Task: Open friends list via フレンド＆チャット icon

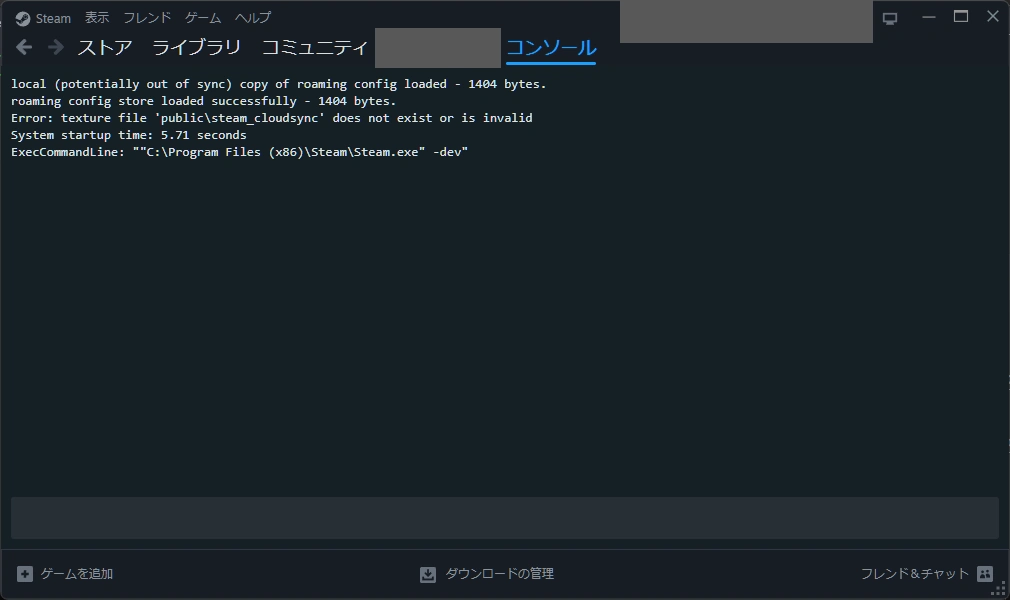Action: click(985, 573)
